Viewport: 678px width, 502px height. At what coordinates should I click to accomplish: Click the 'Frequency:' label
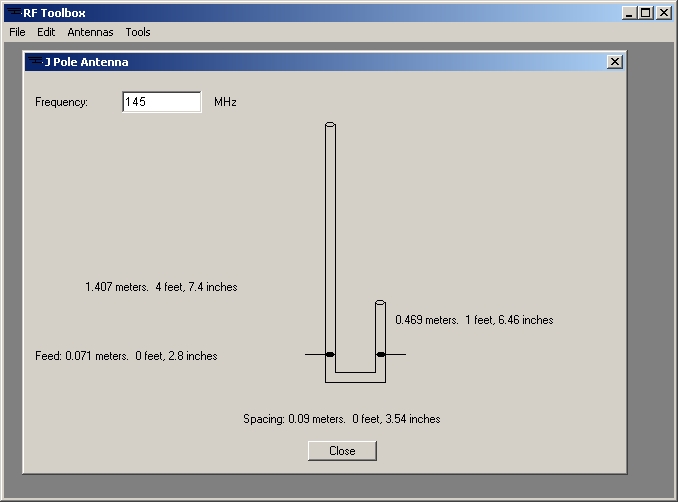click(61, 102)
